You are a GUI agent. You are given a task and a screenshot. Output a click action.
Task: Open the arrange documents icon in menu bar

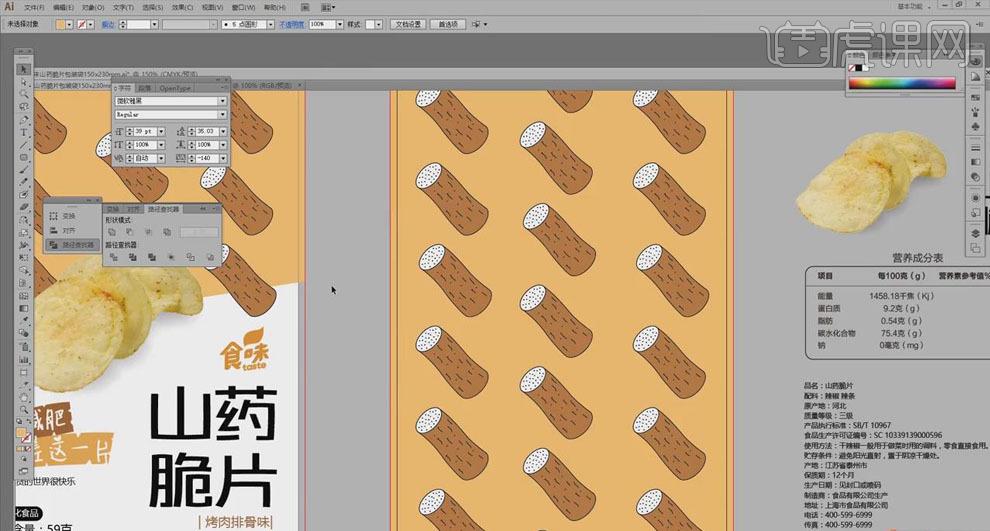(328, 7)
